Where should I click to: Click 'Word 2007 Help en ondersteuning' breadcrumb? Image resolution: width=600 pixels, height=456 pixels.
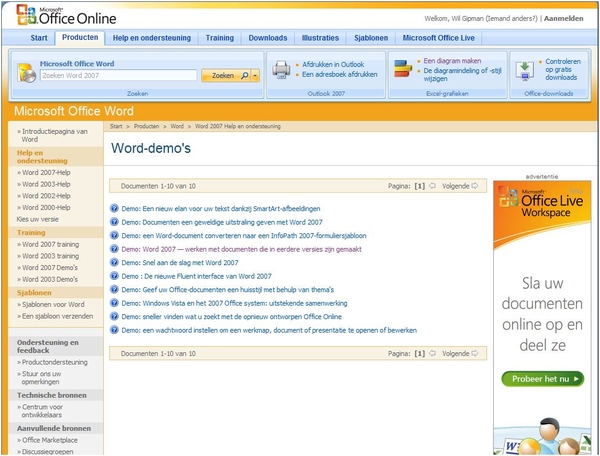238,126
